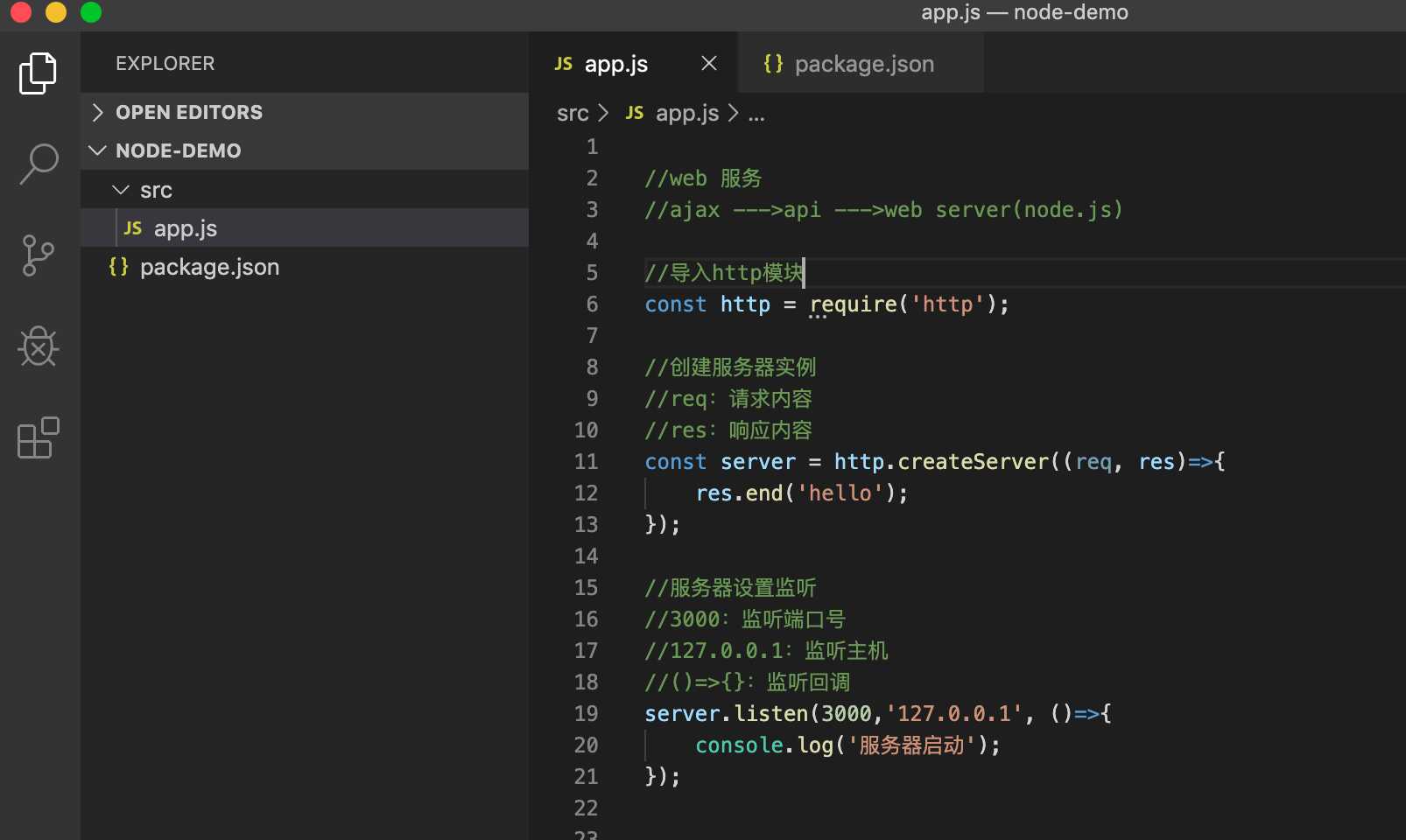Image resolution: width=1406 pixels, height=840 pixels.
Task: Click the //req: 请求内容 comment
Action: click(x=728, y=398)
